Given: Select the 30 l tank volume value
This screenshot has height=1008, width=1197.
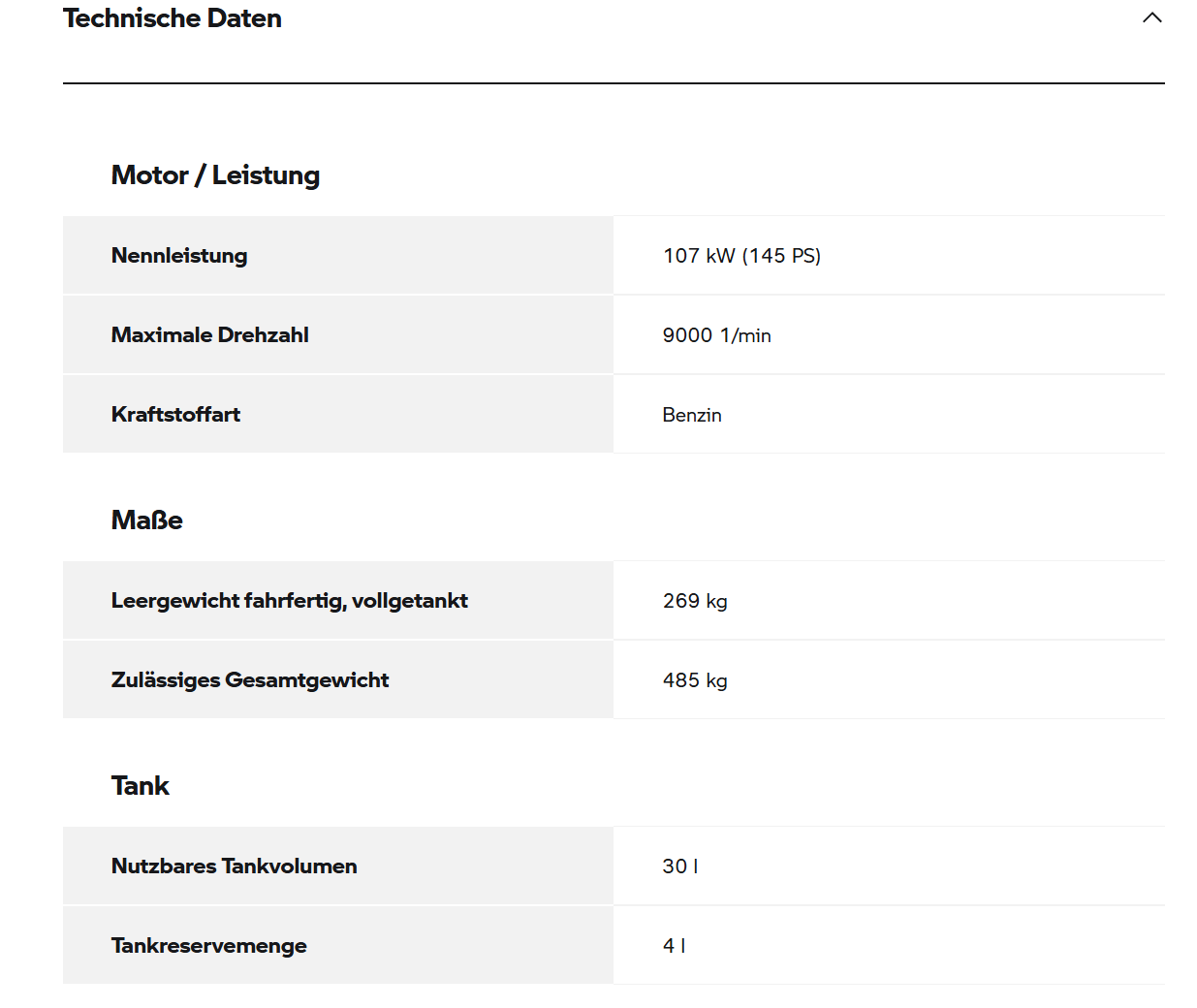Looking at the screenshot, I should coord(680,866).
